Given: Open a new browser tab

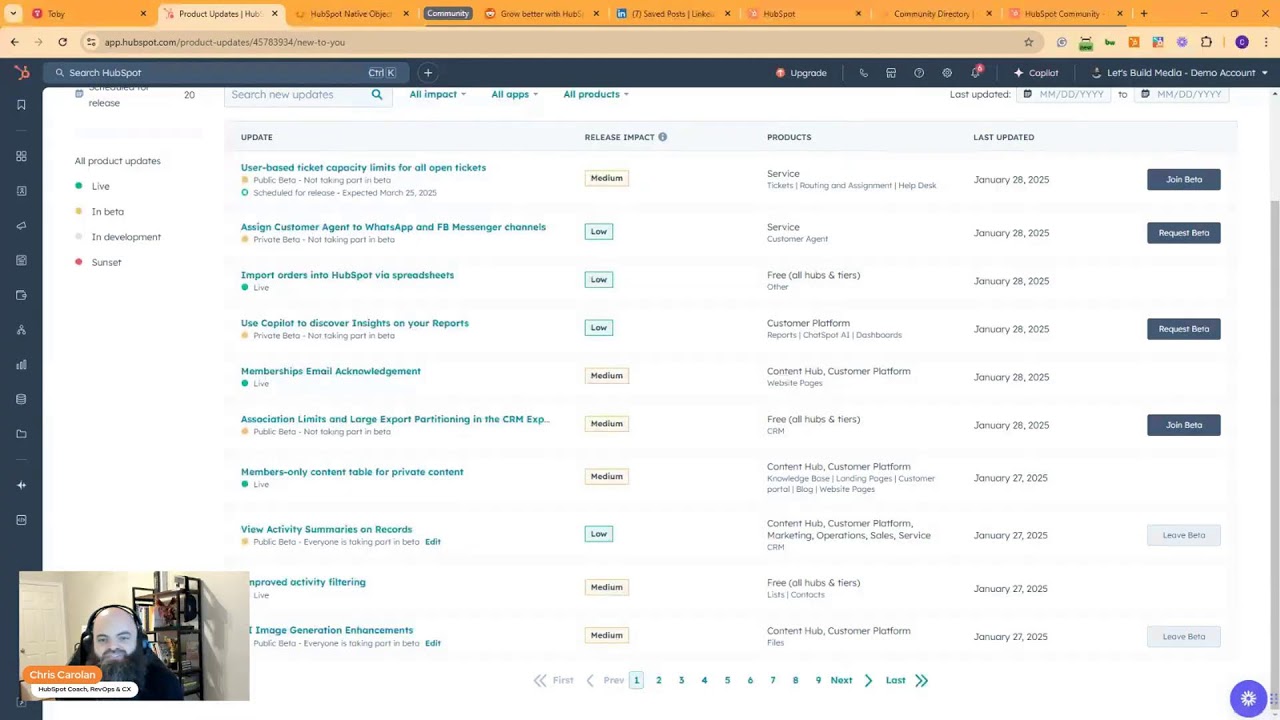Looking at the screenshot, I should (x=1144, y=14).
